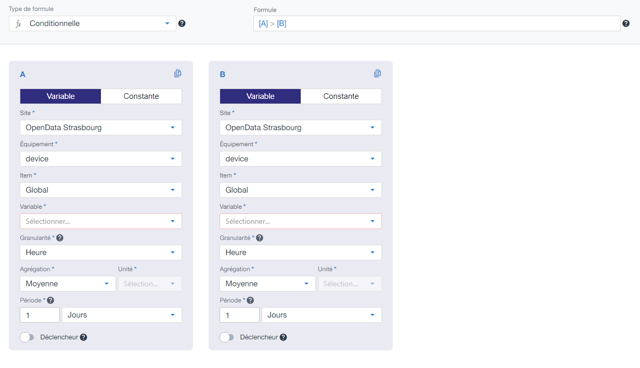Click the fx formula icon
The height and width of the screenshot is (368, 640).
(x=18, y=24)
